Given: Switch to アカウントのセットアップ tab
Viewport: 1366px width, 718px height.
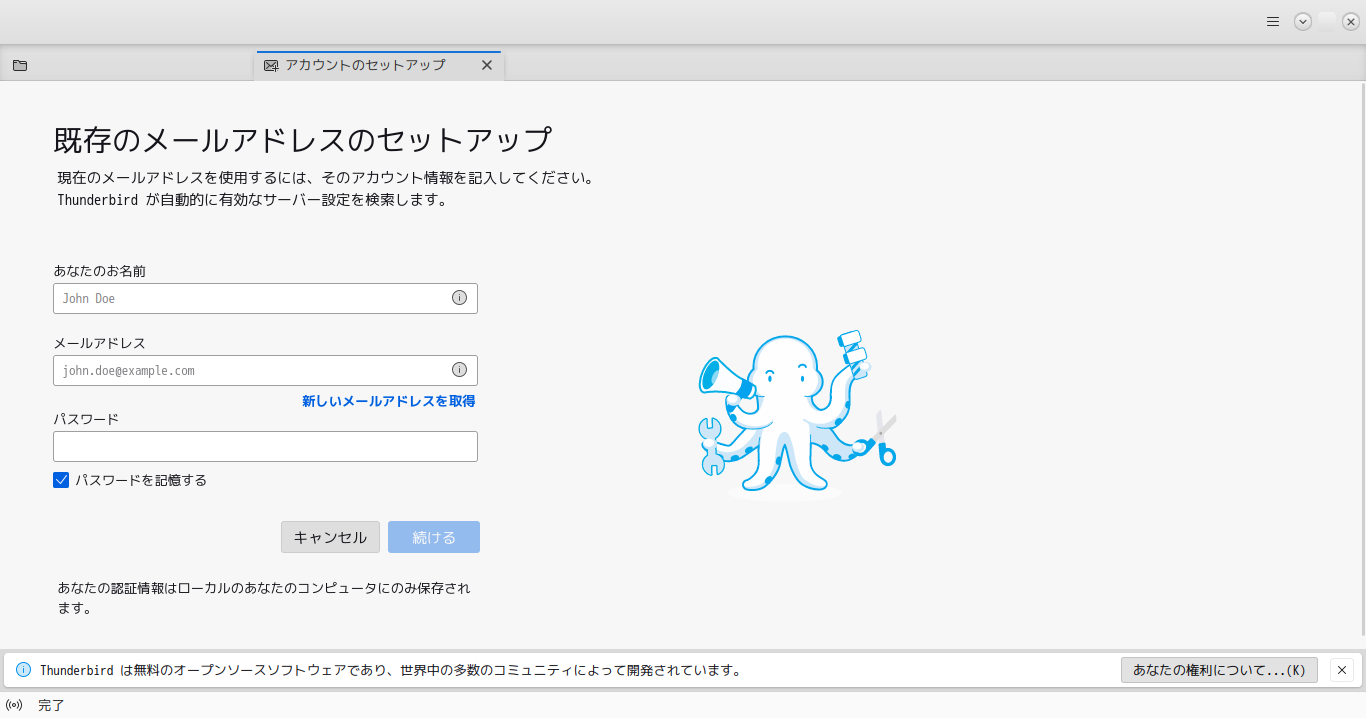Looking at the screenshot, I should pos(379,65).
